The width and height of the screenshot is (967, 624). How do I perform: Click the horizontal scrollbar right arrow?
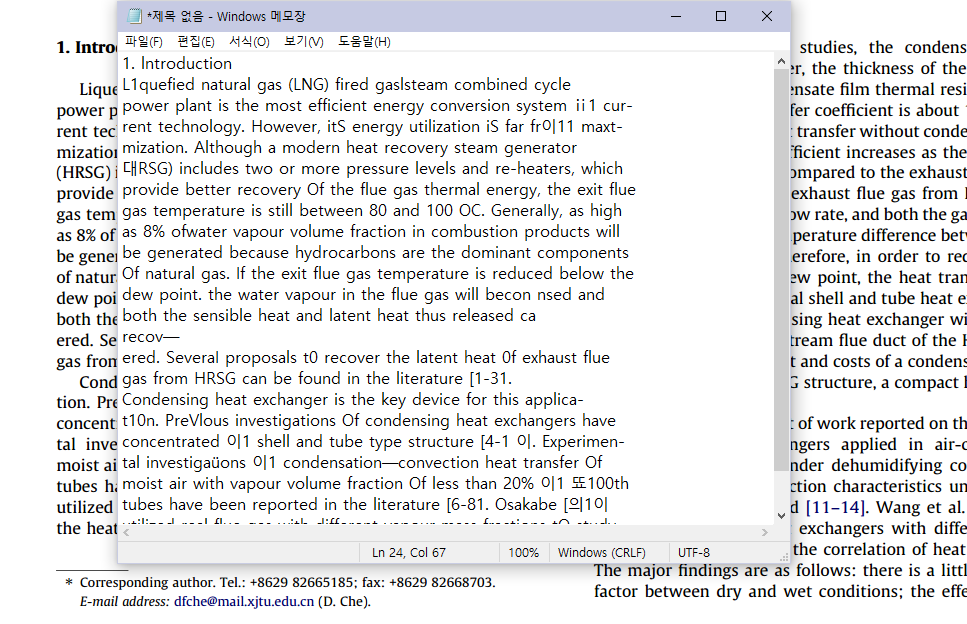(765, 532)
